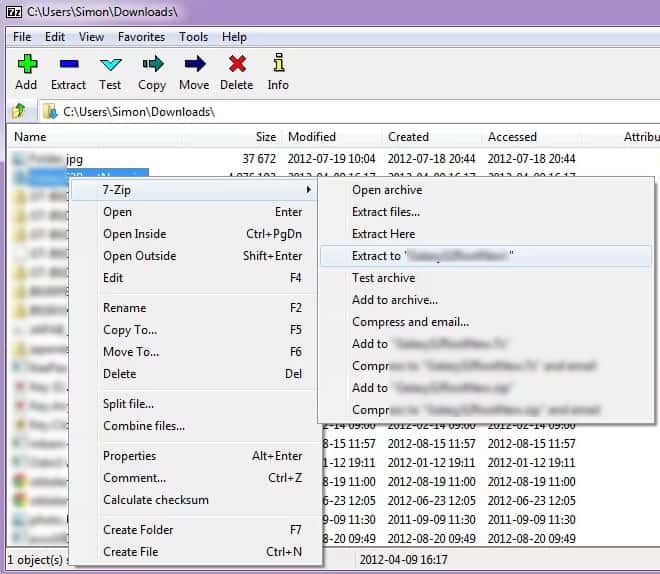Click the Test toolbar icon
Viewport: 660px width, 574px height.
(110, 64)
